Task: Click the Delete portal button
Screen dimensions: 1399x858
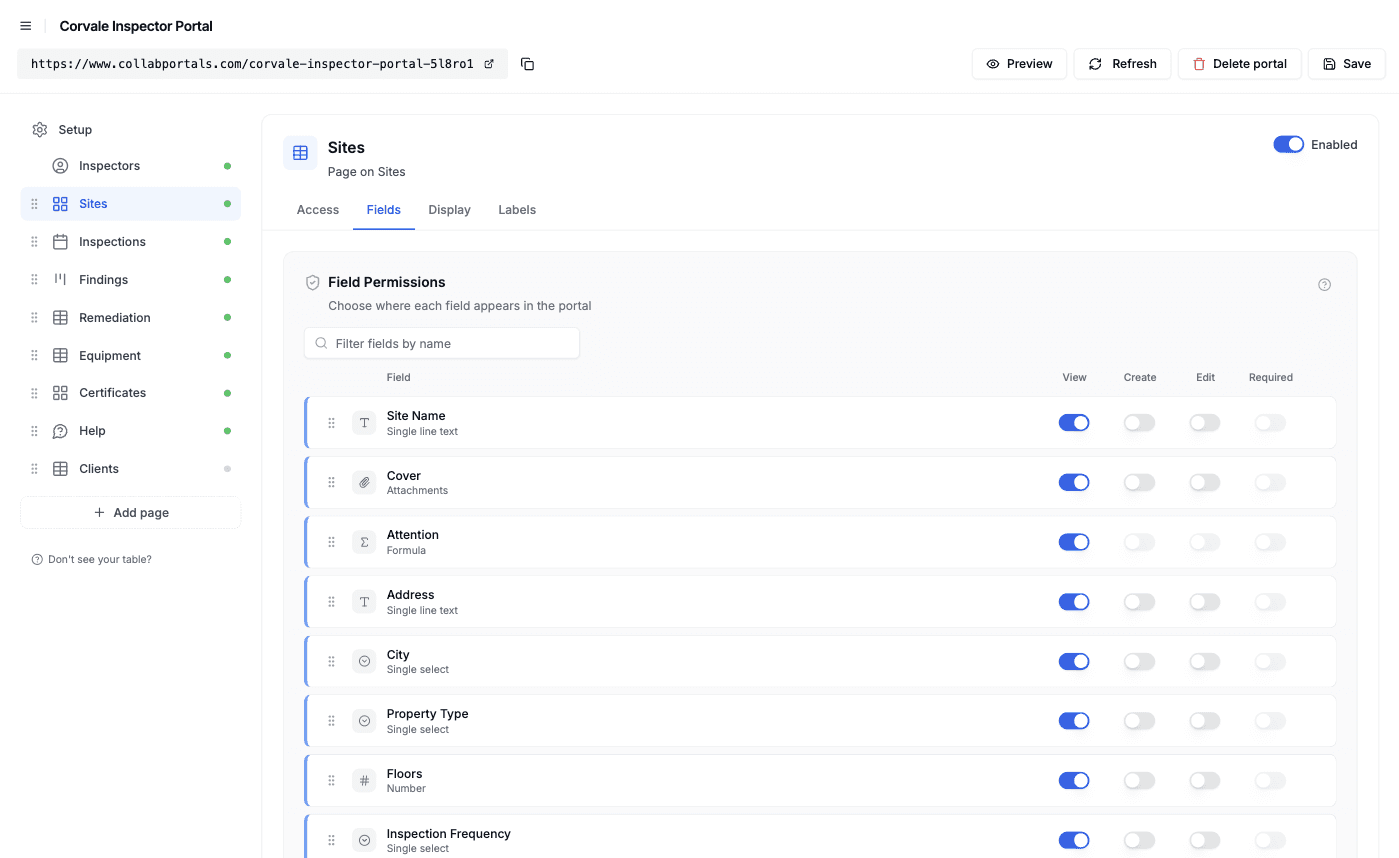Action: tap(1239, 64)
